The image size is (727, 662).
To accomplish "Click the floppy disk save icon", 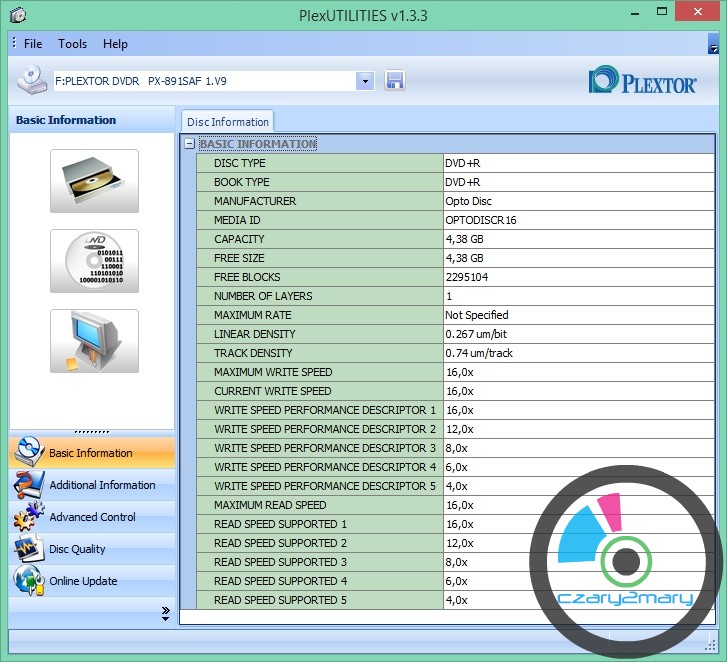I will click(x=394, y=81).
